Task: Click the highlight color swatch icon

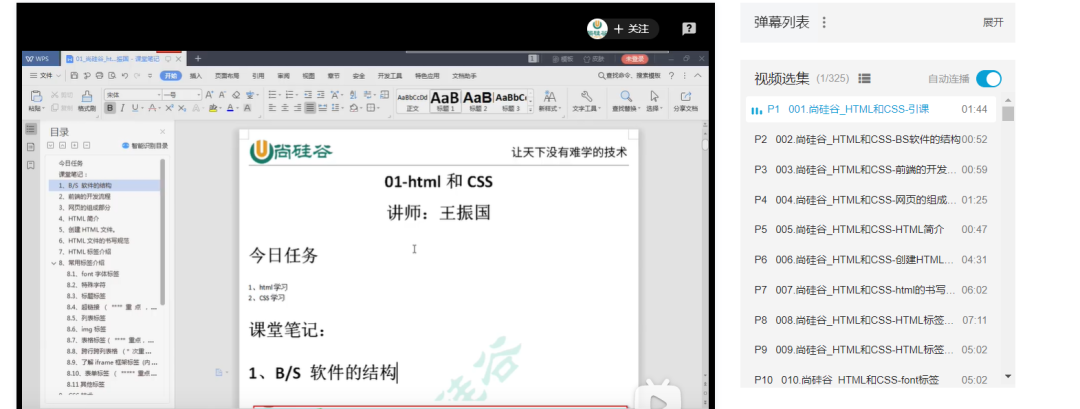Action: [x=212, y=108]
